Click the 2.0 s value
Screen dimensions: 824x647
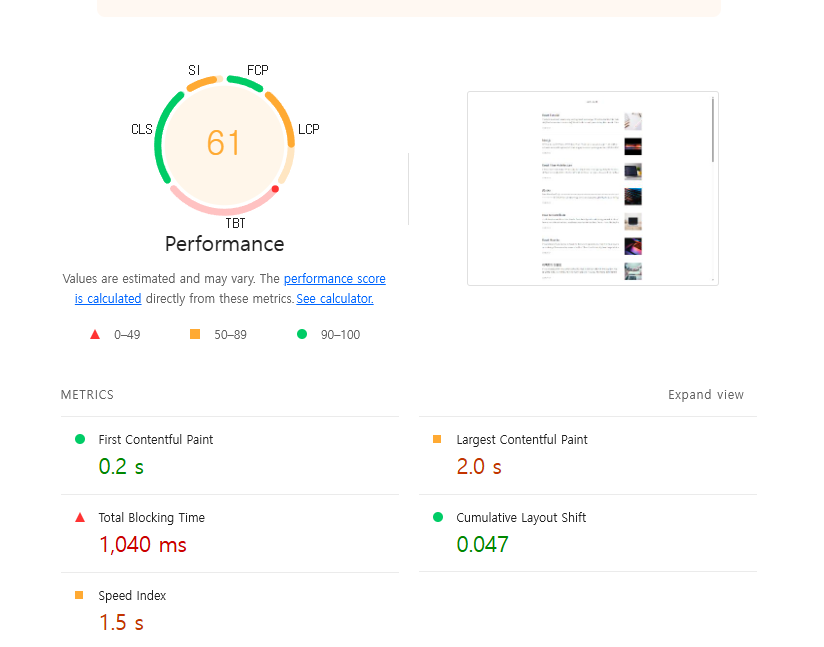[x=479, y=467]
